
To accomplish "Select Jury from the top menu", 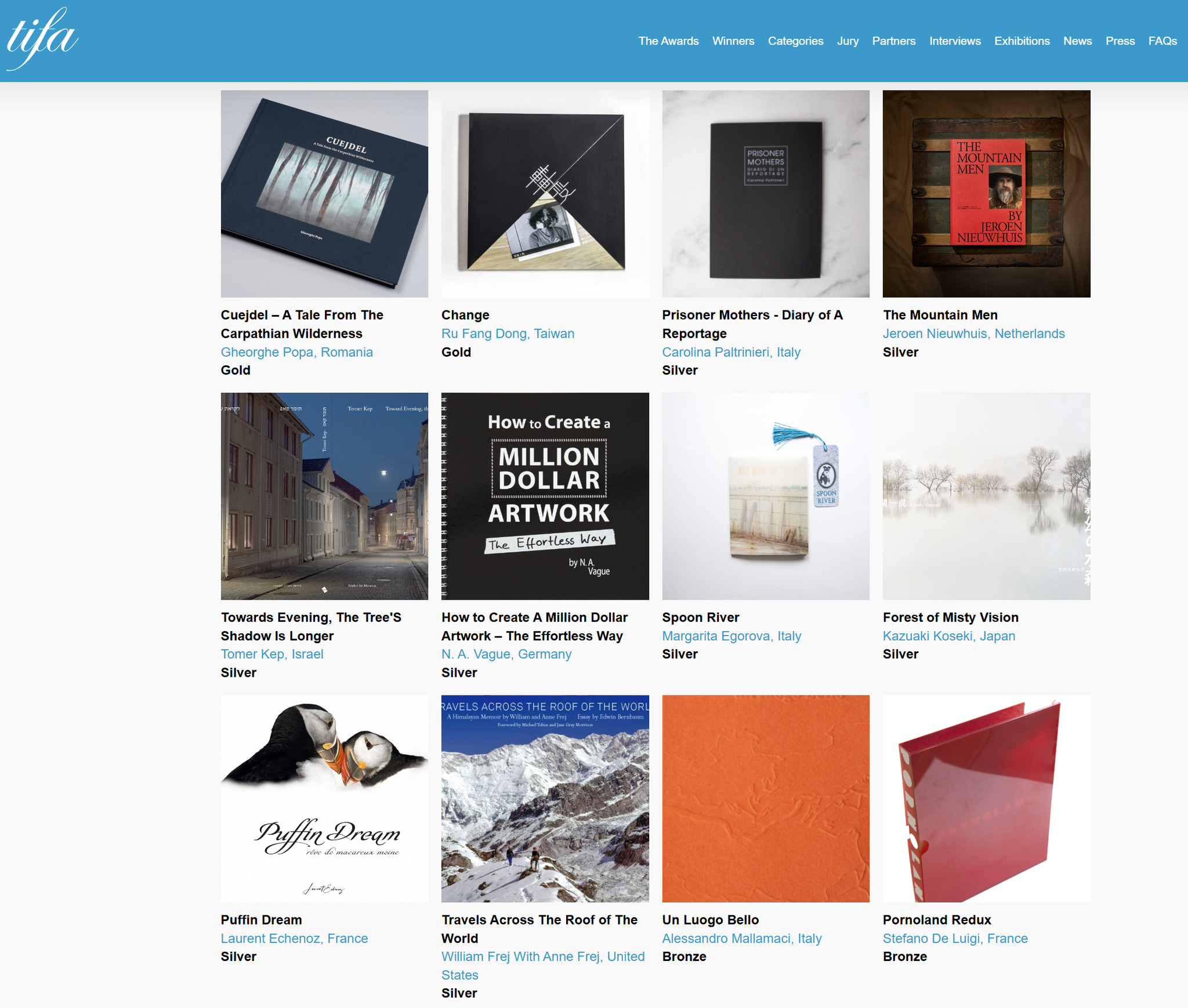I will tap(847, 41).
